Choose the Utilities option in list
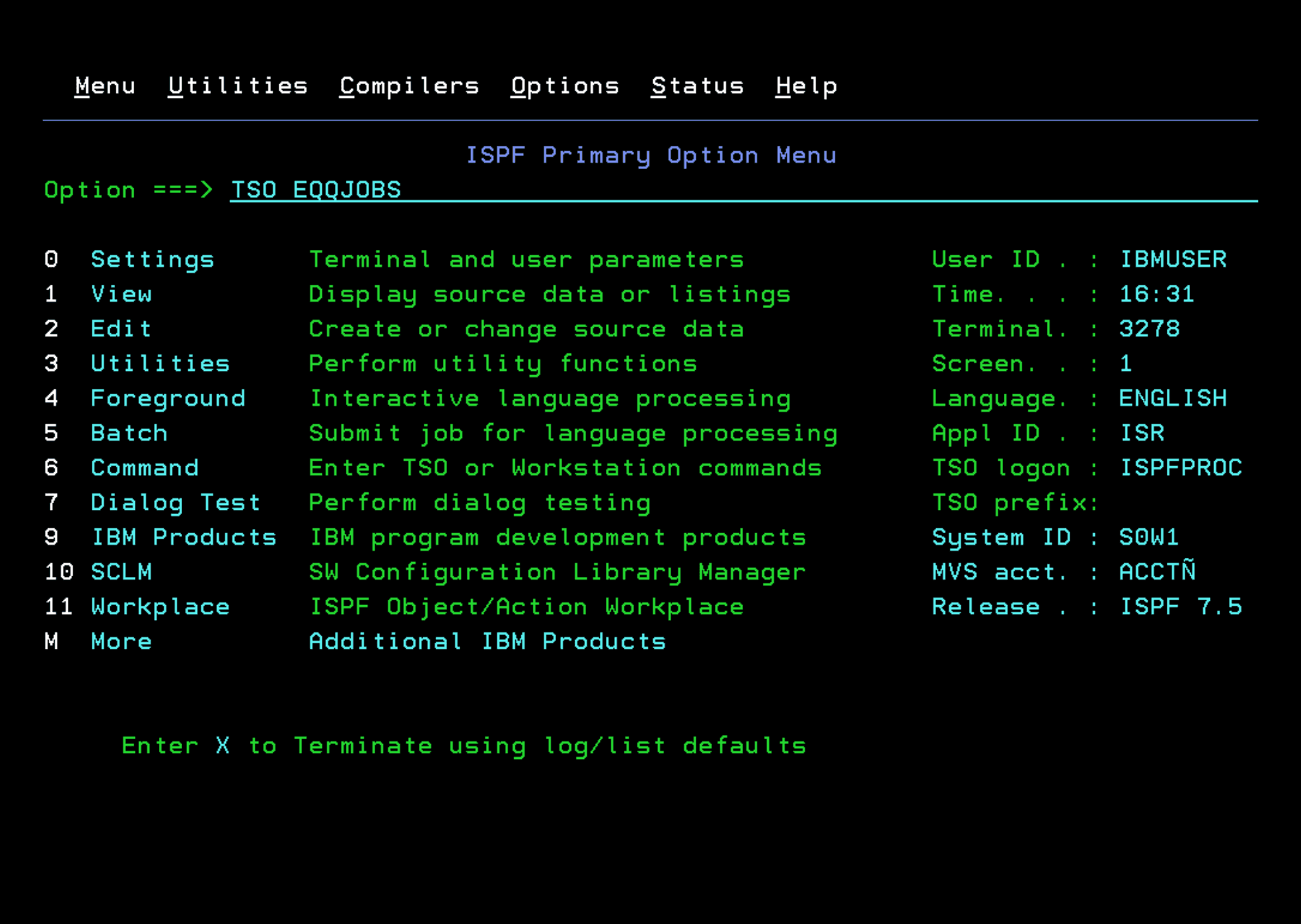Screen dimensions: 1301x924 160,363
